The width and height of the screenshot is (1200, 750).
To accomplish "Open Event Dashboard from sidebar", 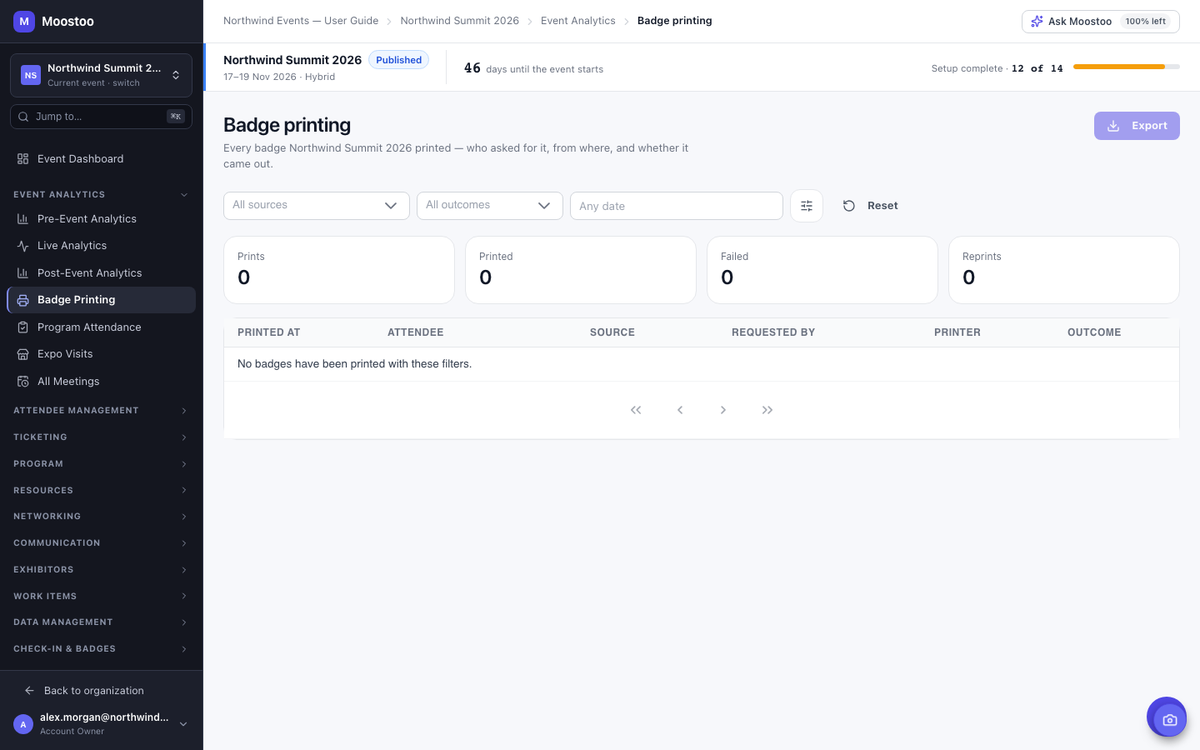I will click(x=101, y=159).
